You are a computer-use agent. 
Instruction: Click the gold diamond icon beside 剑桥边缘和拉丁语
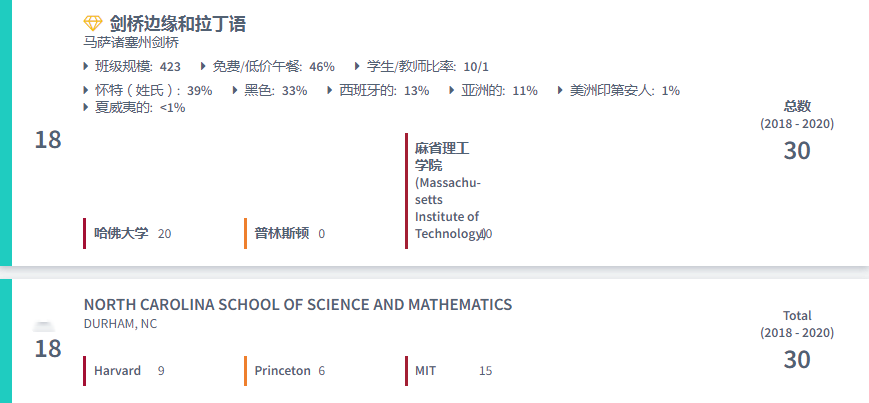pyautogui.click(x=93, y=24)
